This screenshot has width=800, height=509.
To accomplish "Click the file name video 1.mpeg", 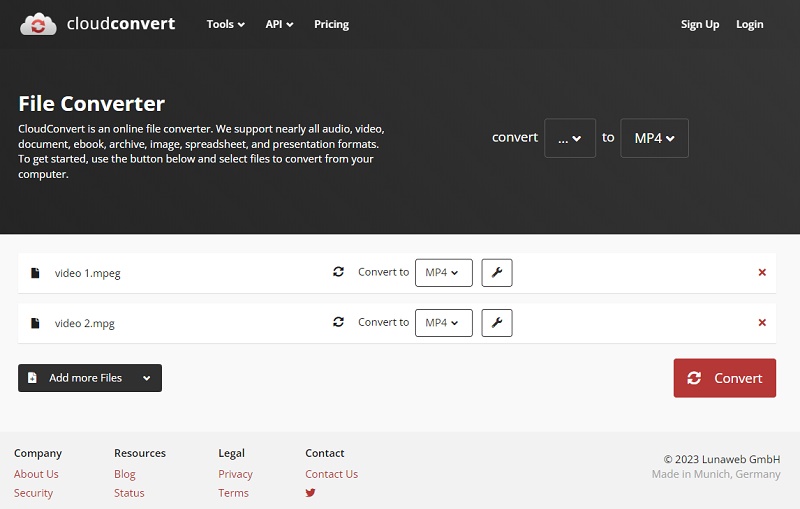I will (x=88, y=273).
